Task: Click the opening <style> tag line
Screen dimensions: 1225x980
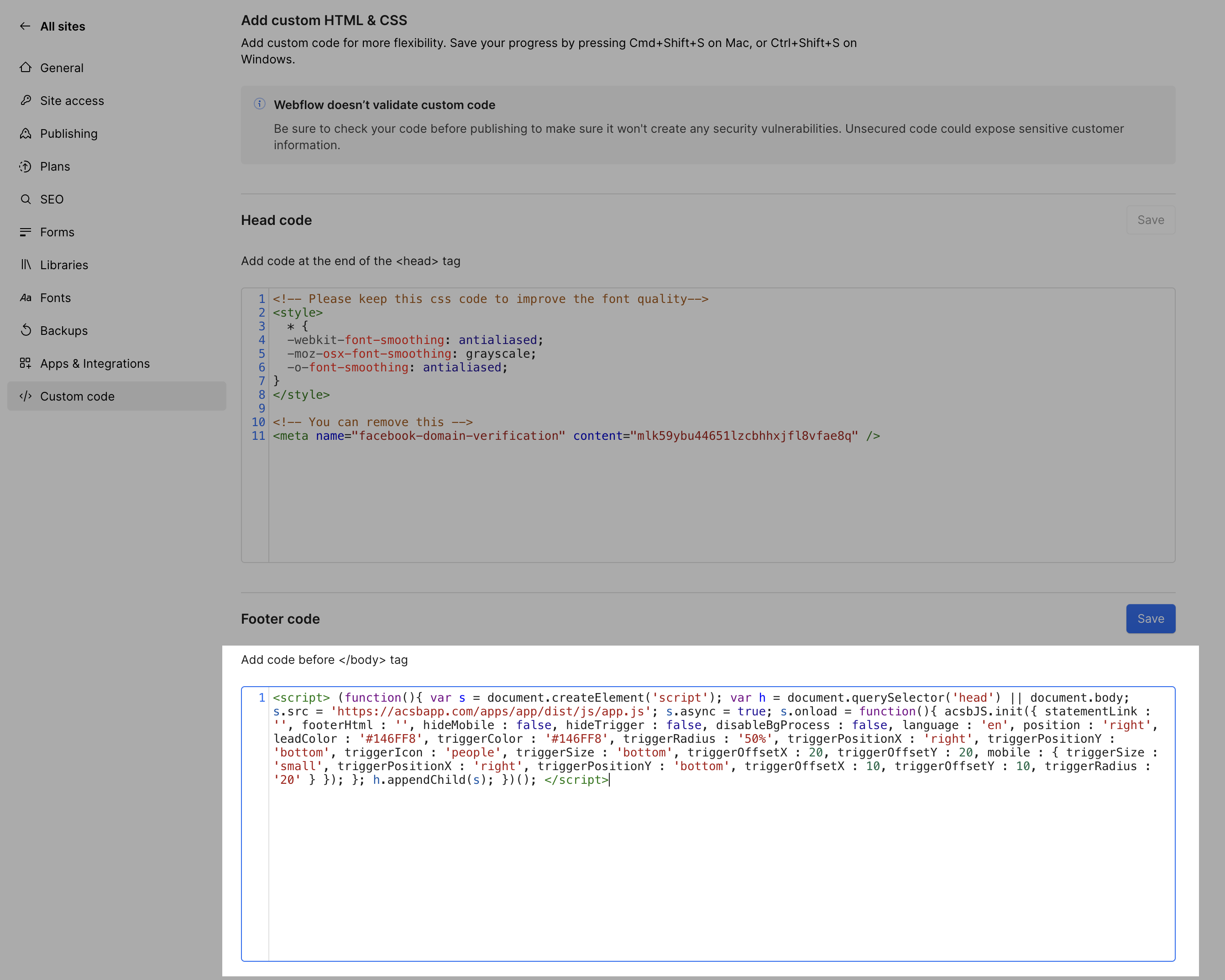Action: tap(298, 313)
